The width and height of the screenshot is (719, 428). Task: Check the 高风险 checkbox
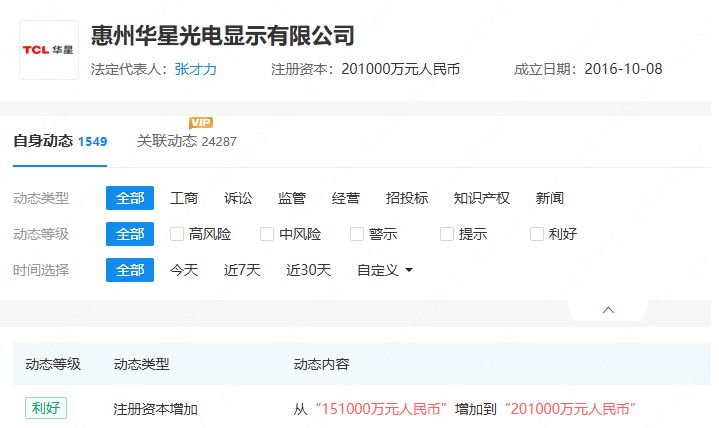click(177, 234)
